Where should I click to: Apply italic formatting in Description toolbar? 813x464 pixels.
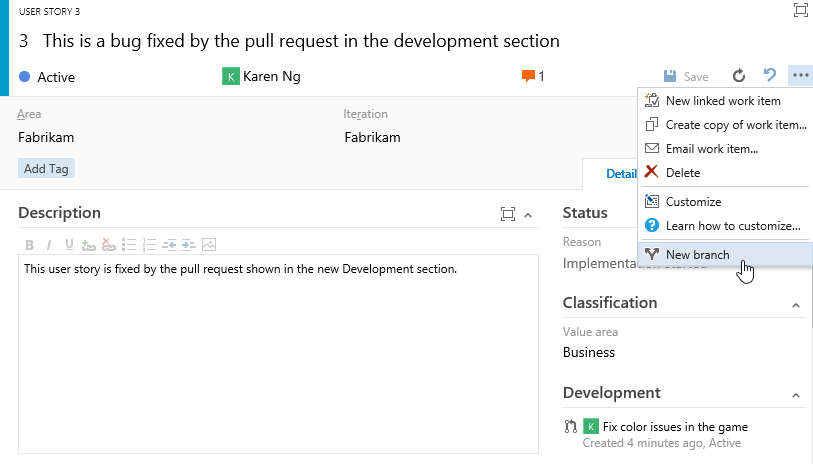pos(49,245)
